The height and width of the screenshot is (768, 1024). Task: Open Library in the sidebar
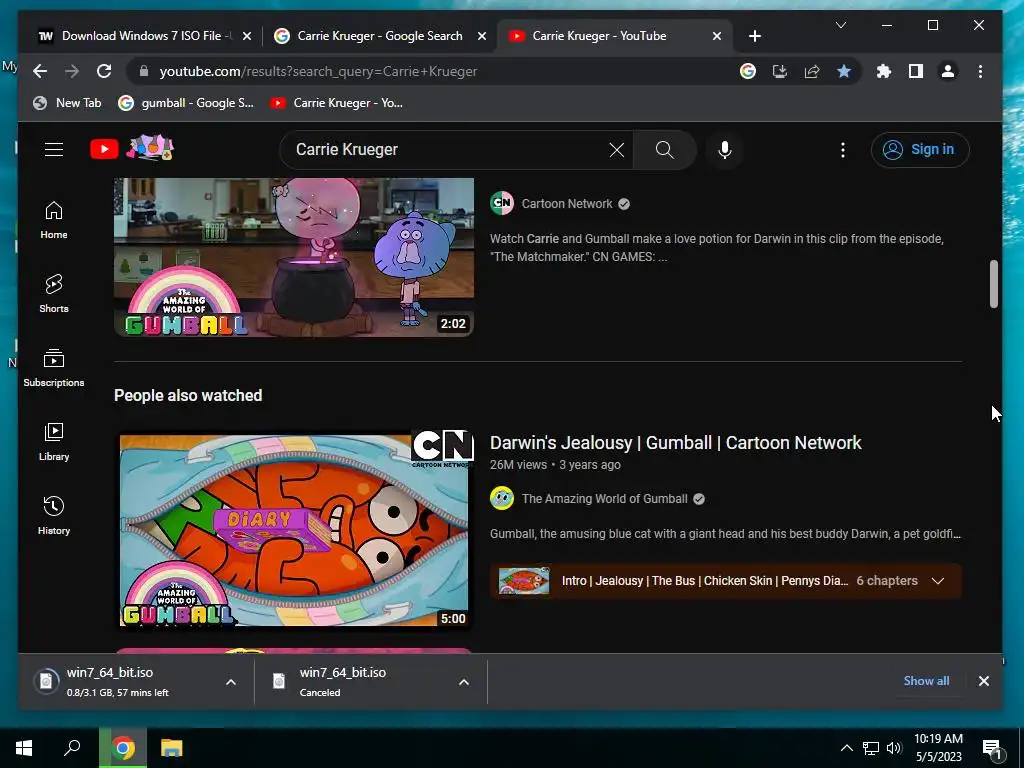54,442
